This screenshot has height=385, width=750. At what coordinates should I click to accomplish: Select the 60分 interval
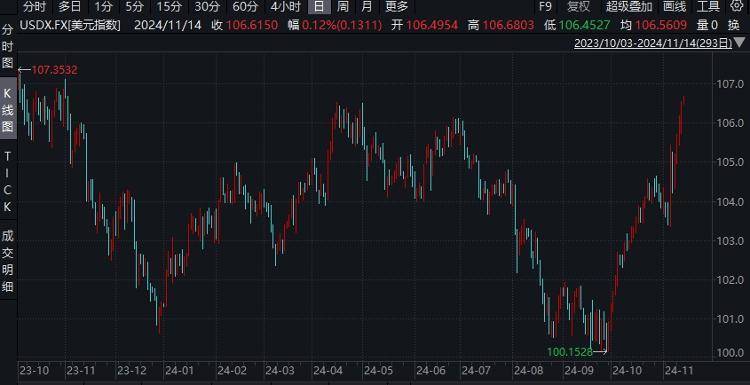coord(245,7)
